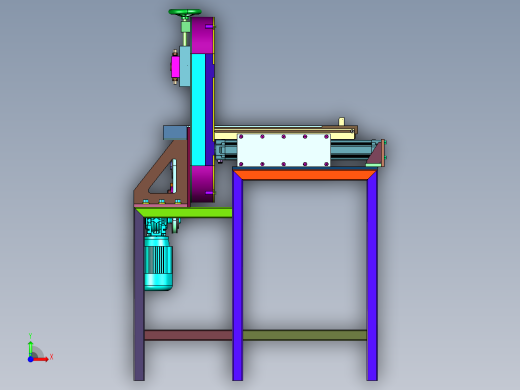
Task: Select the cyan vertical column
Action: coord(198,110)
